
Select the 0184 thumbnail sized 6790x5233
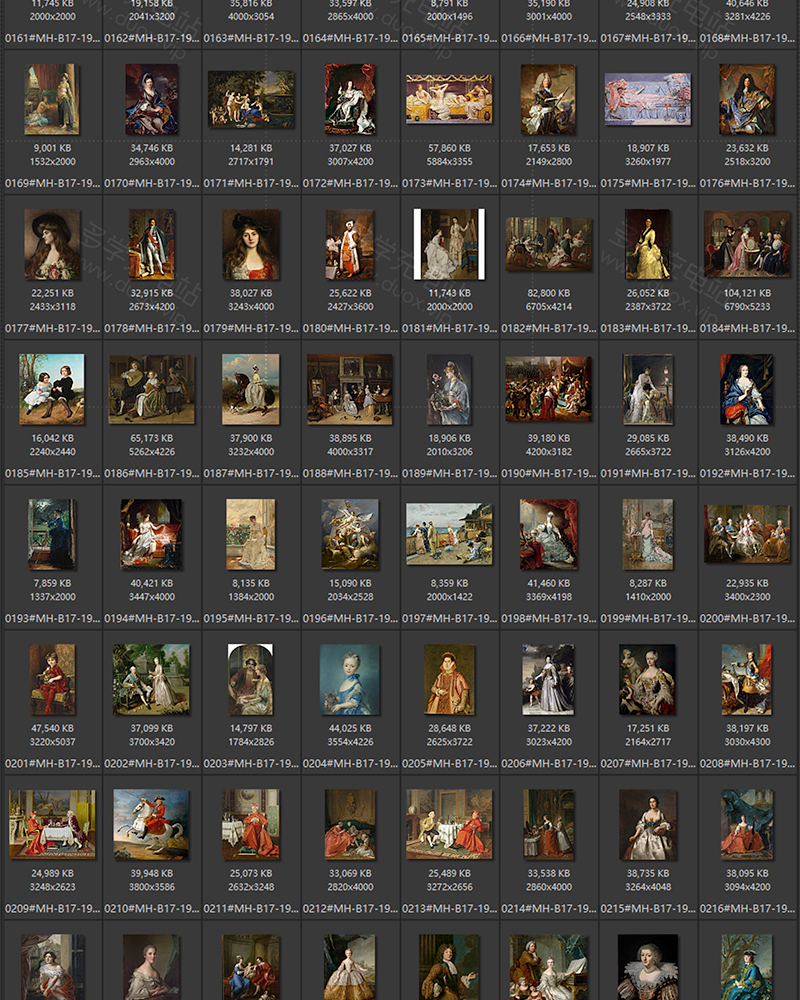coord(747,244)
